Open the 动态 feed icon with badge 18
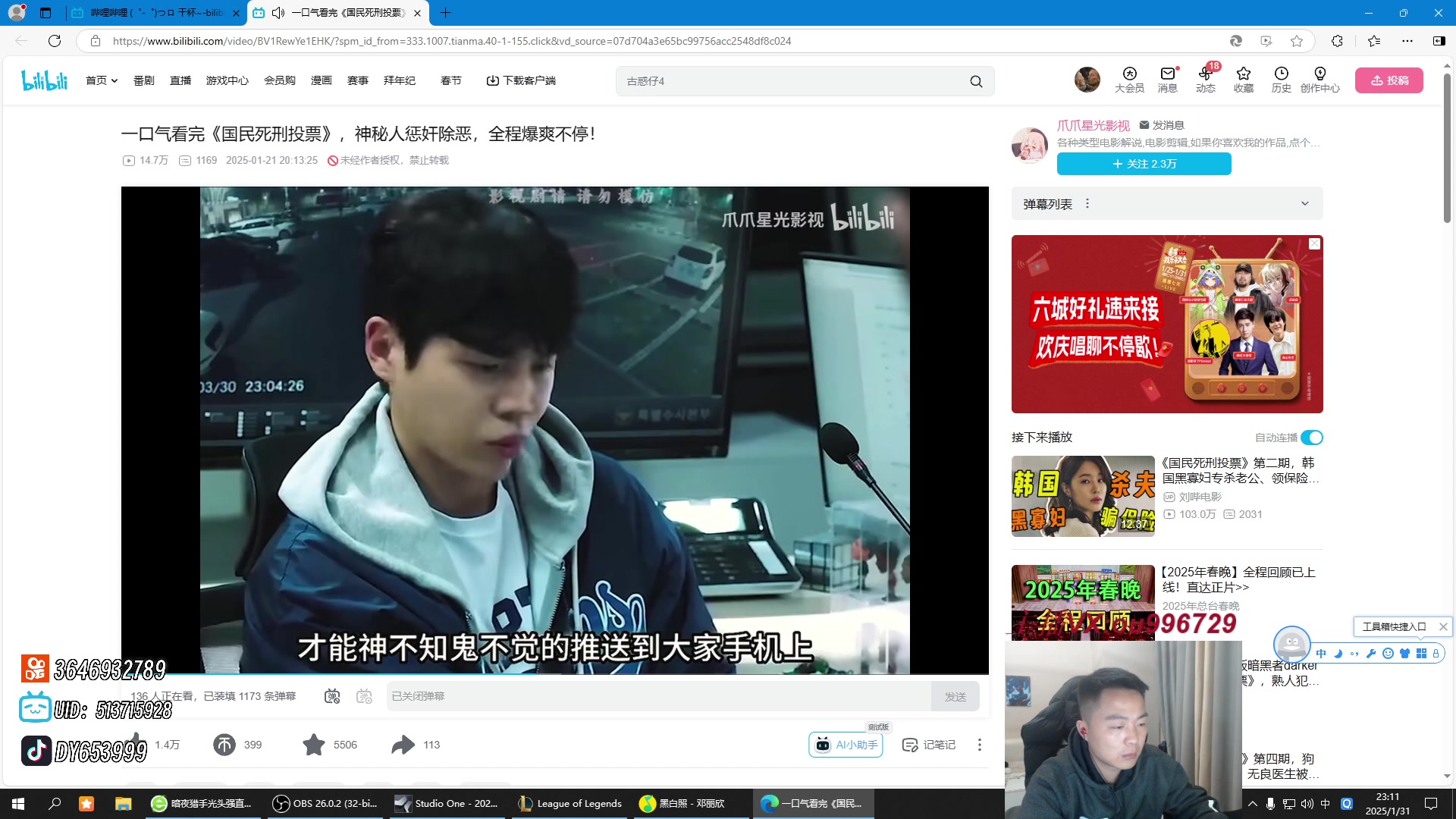 coord(1206,80)
